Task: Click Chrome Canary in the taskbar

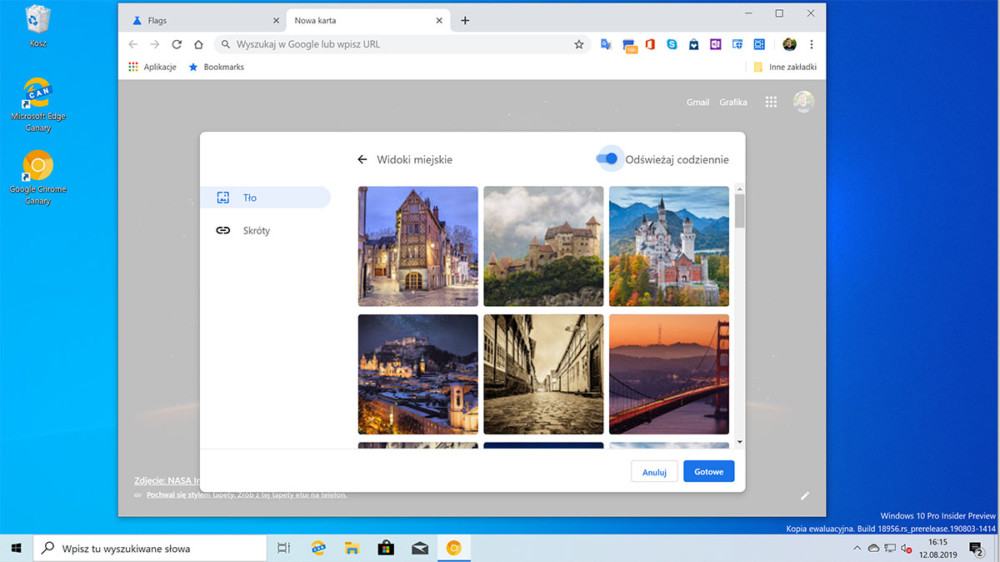Action: click(453, 548)
